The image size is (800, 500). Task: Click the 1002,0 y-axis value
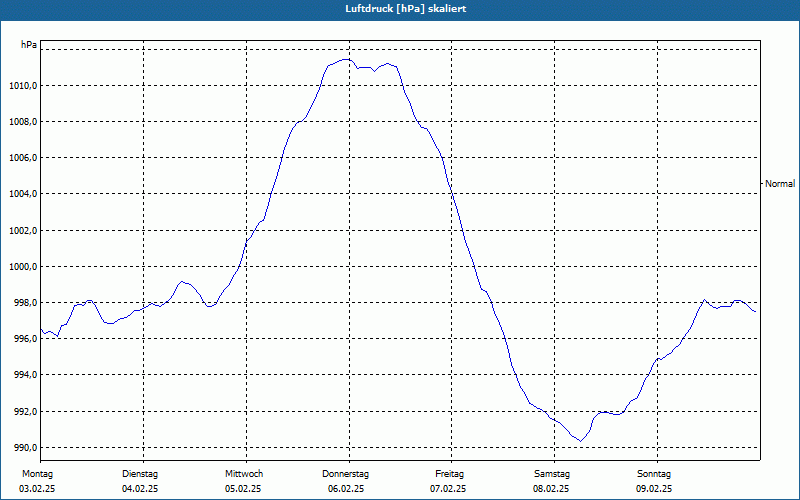pyautogui.click(x=23, y=231)
